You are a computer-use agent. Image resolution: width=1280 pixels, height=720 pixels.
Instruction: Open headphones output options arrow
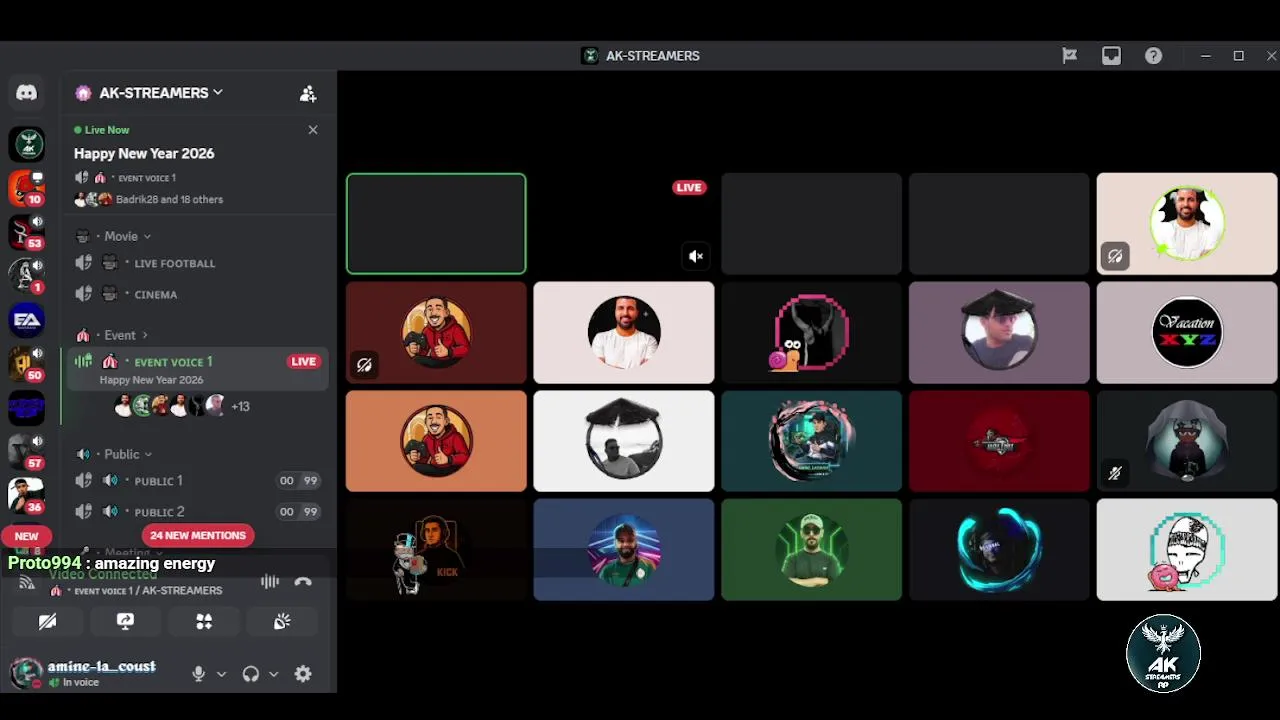coord(273,674)
